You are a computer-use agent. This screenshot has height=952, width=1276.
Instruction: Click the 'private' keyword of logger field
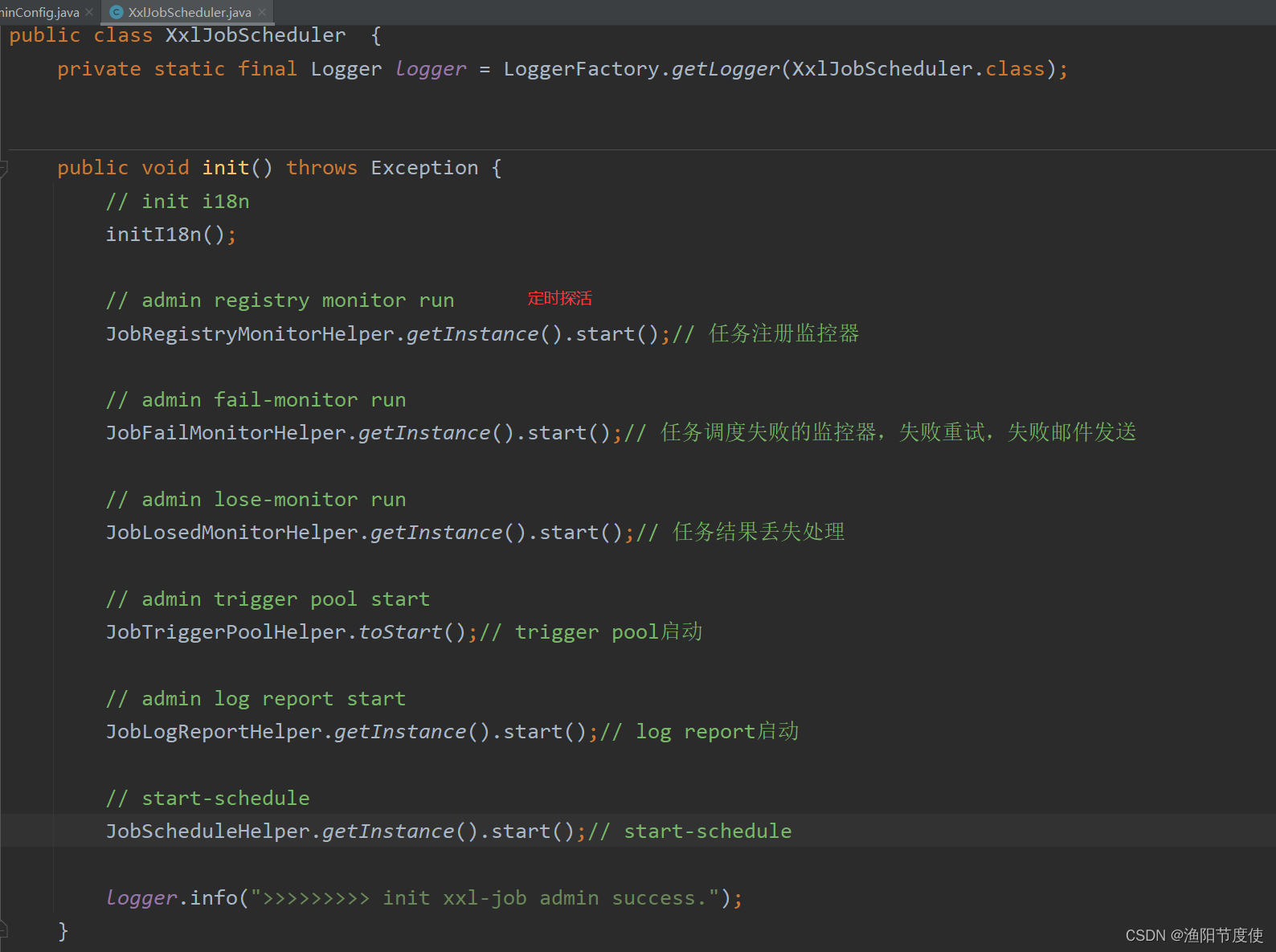[x=99, y=69]
